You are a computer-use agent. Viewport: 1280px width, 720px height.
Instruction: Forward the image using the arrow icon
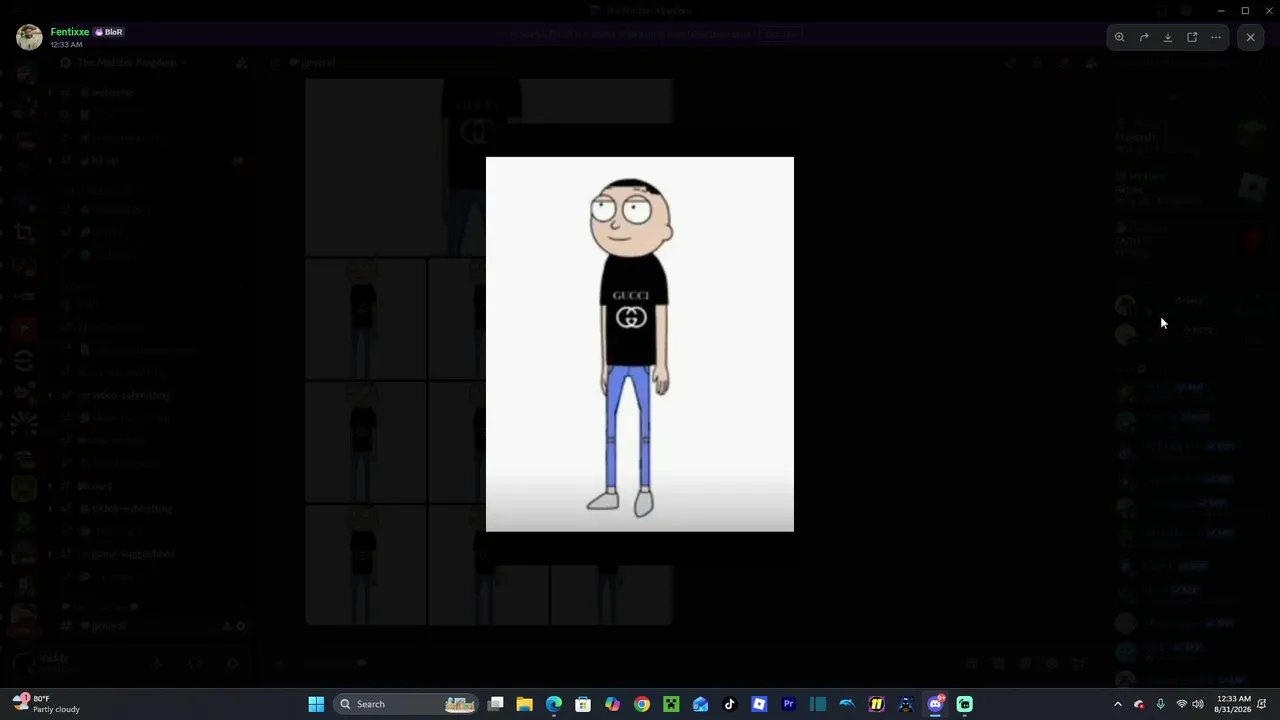(x=1144, y=38)
